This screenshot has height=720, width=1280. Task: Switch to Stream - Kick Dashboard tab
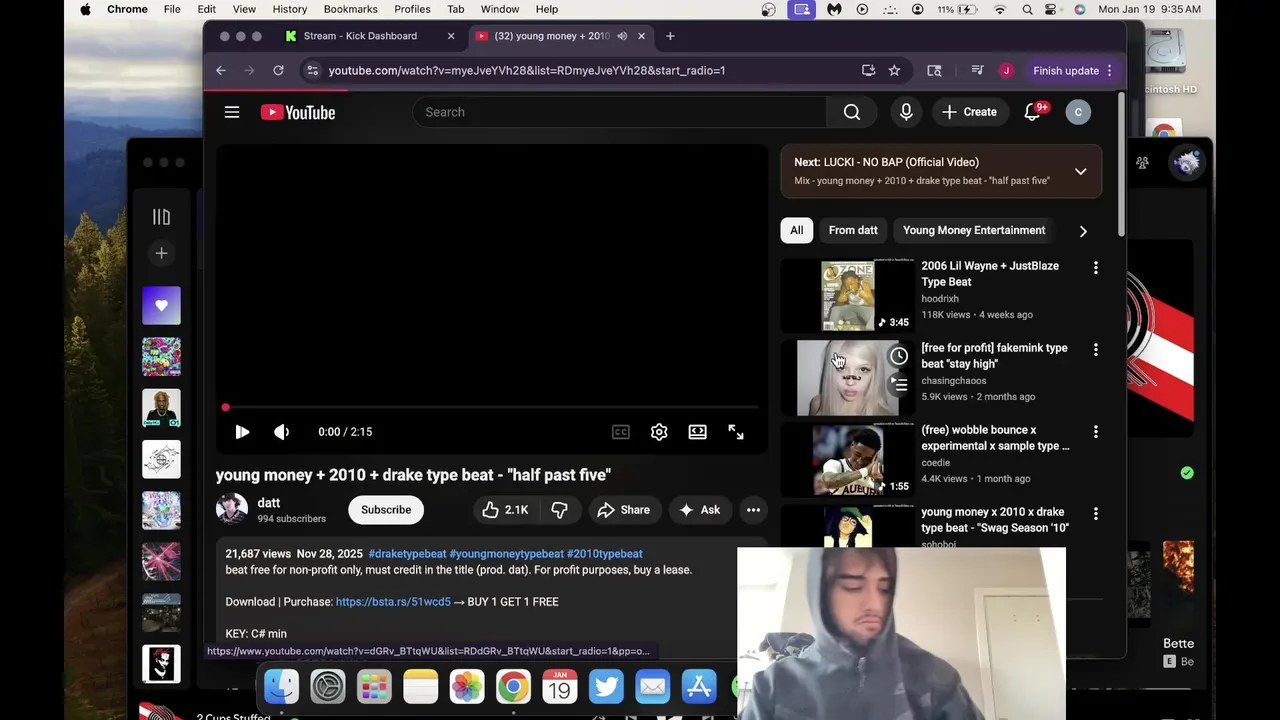[369, 36]
